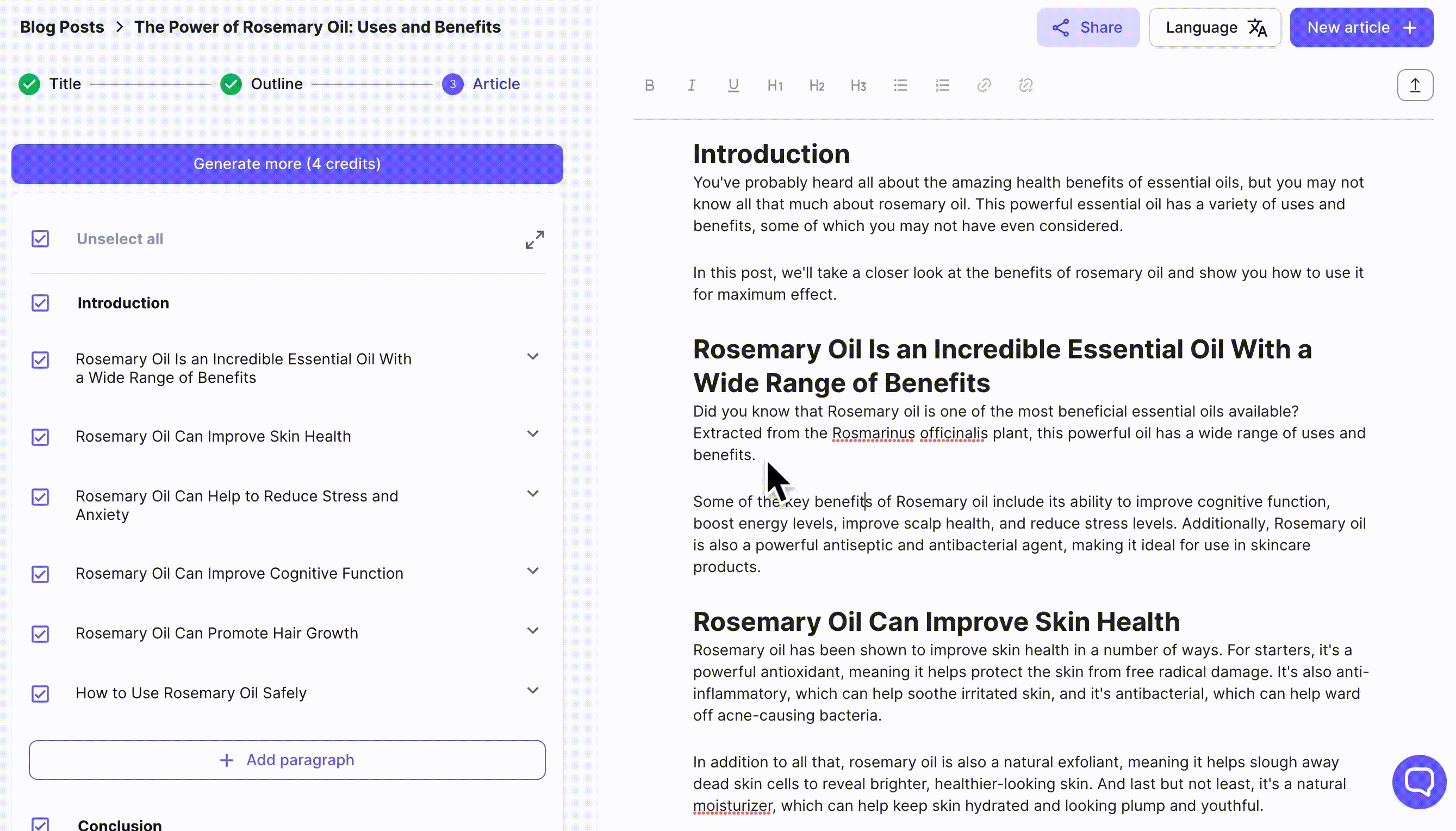Open the Language selector
1456x831 pixels.
pyautogui.click(x=1215, y=27)
